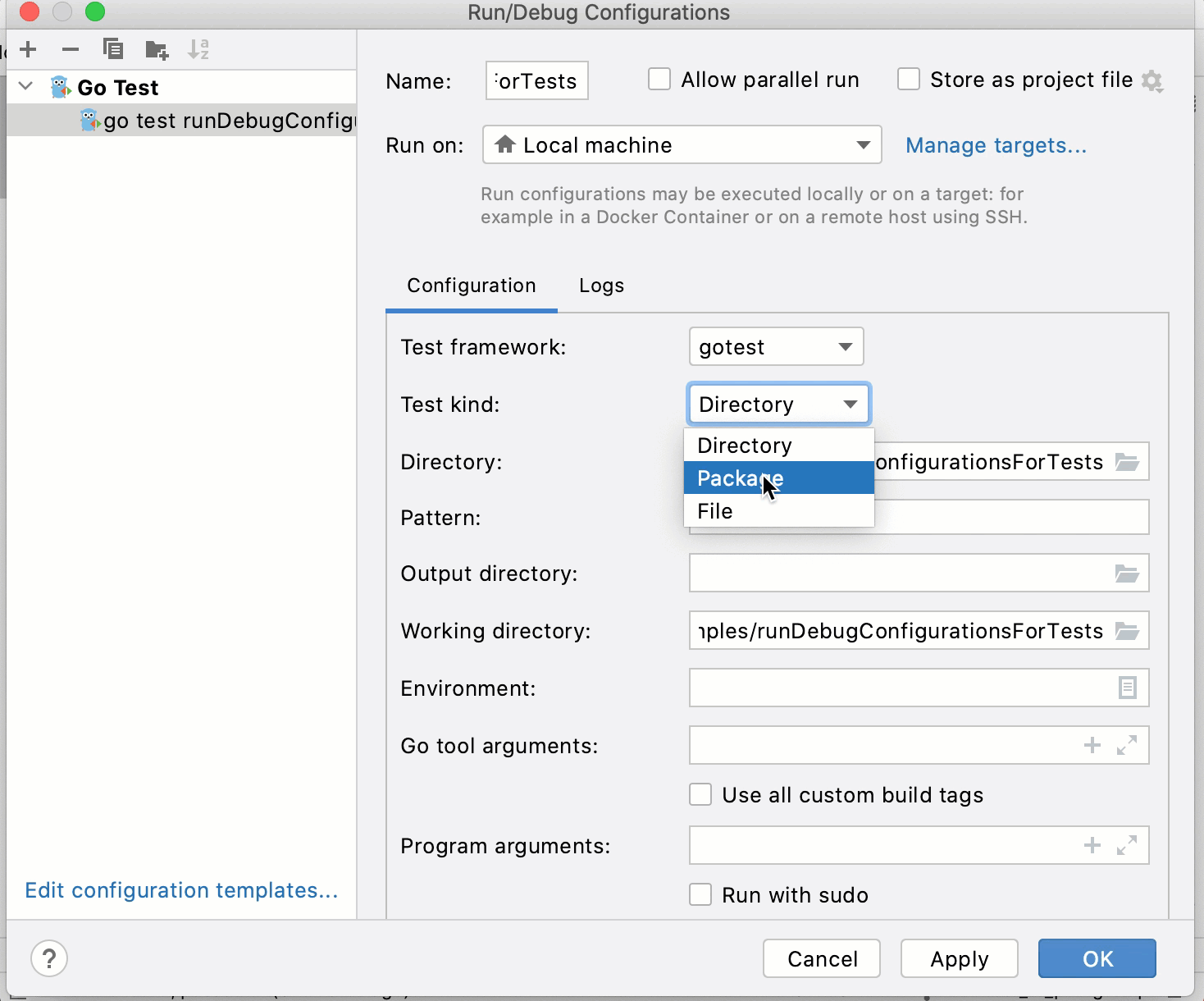Enable Allow parallel run
1204x1001 pixels.
click(x=659, y=79)
